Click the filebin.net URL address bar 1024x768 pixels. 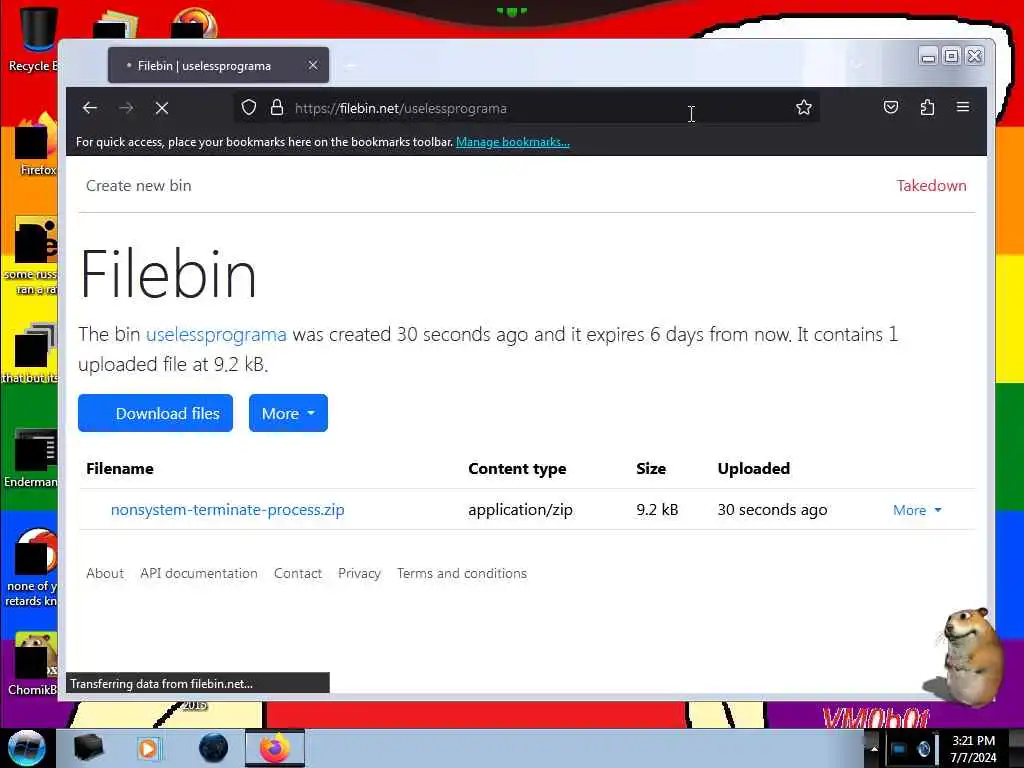526,108
